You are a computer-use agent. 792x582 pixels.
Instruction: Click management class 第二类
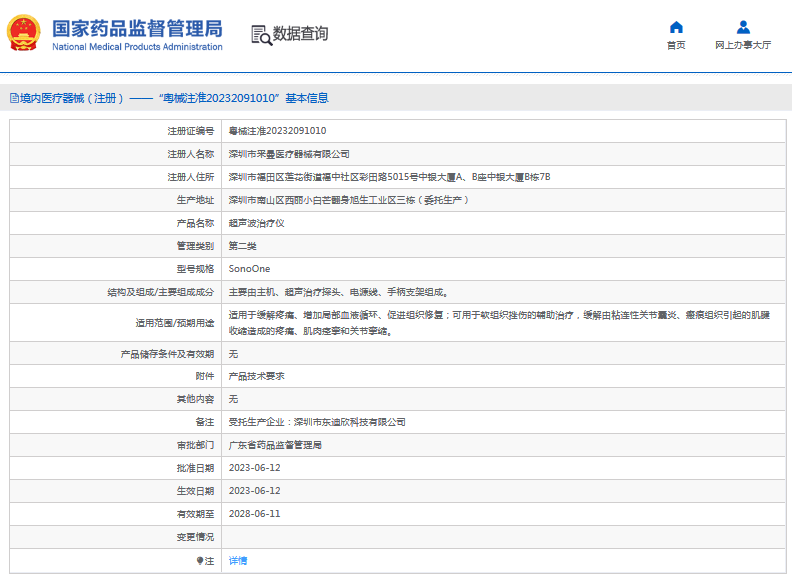click(242, 246)
